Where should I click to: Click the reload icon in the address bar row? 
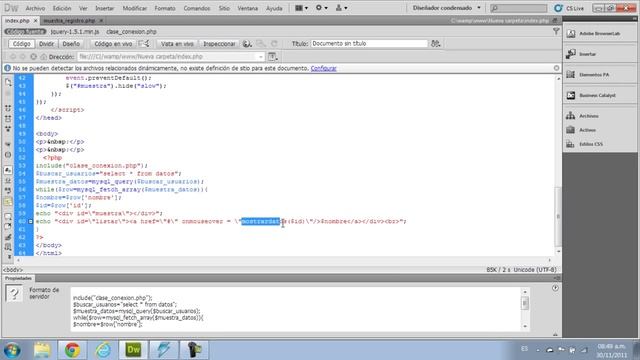pos(33,57)
